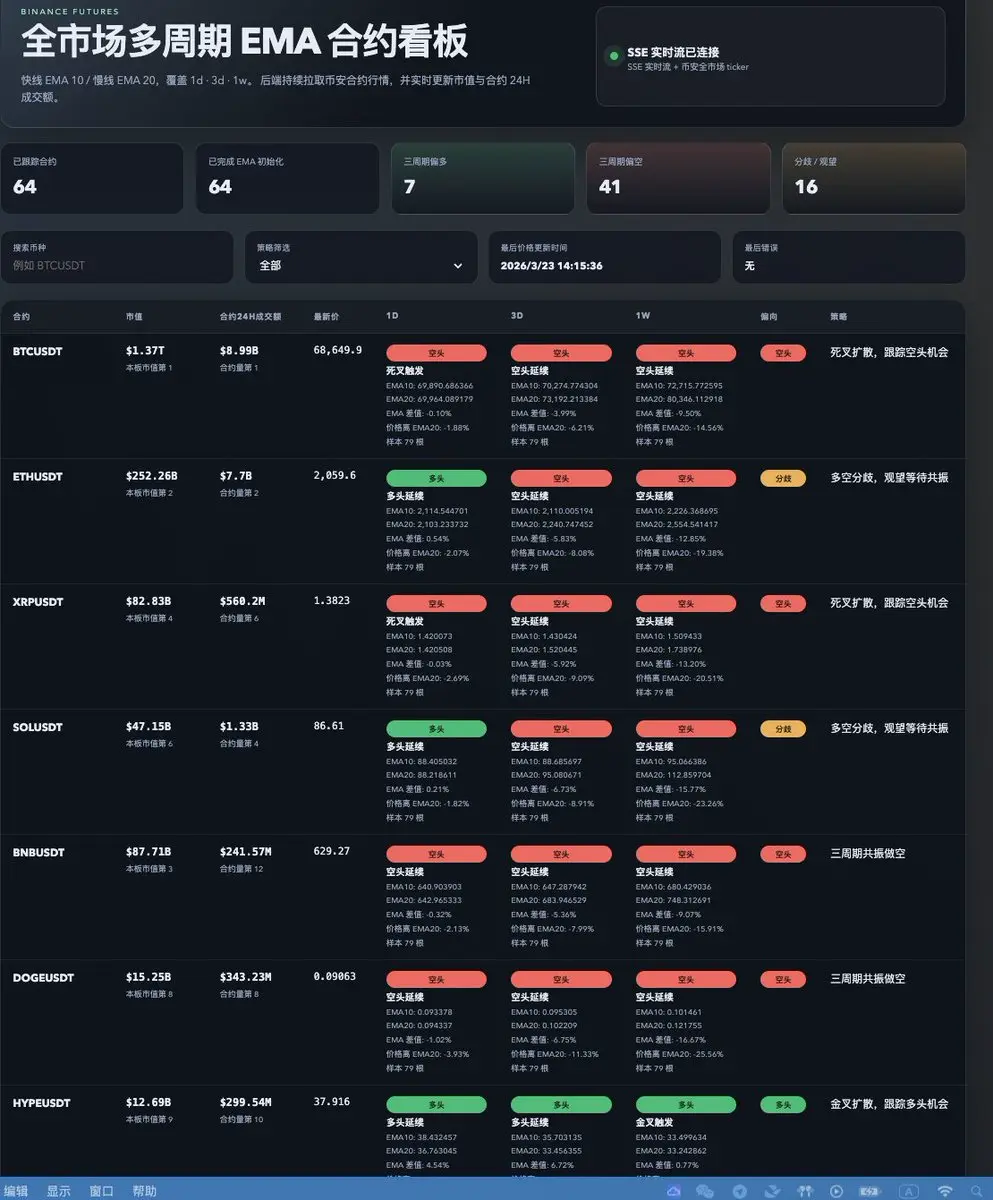Click HYPEUSDT green 多头 bias badge
This screenshot has width=993, height=1200.
783,1105
